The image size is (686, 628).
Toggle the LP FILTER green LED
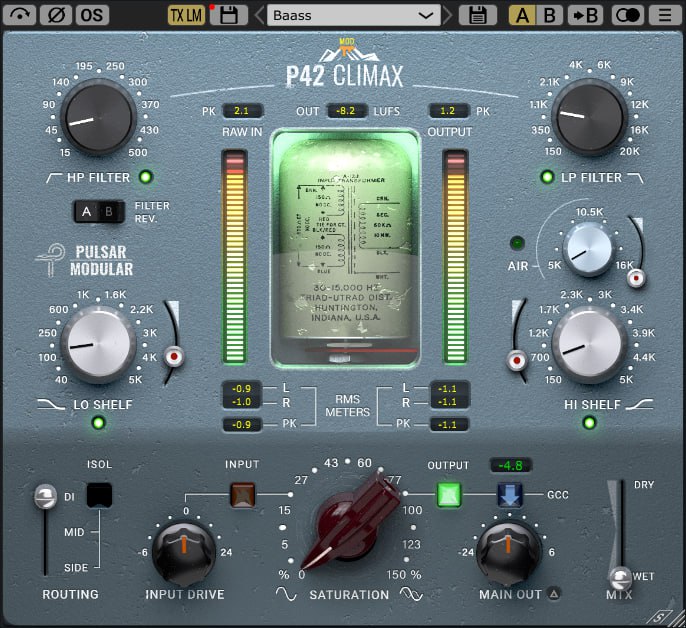[x=547, y=177]
